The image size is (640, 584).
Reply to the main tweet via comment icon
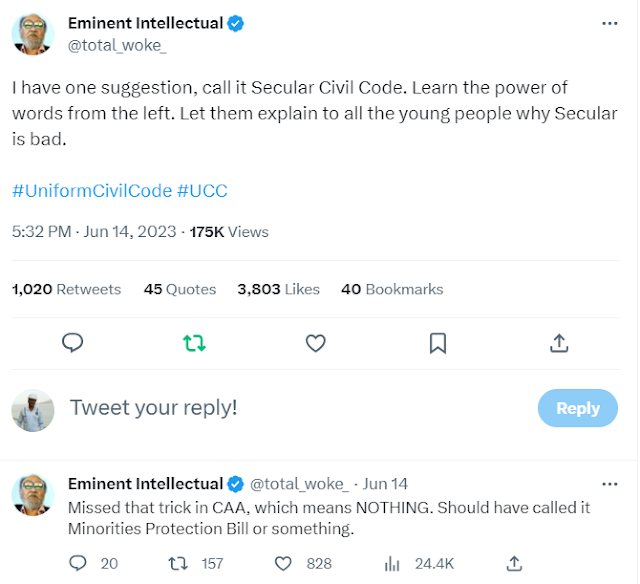click(x=72, y=344)
